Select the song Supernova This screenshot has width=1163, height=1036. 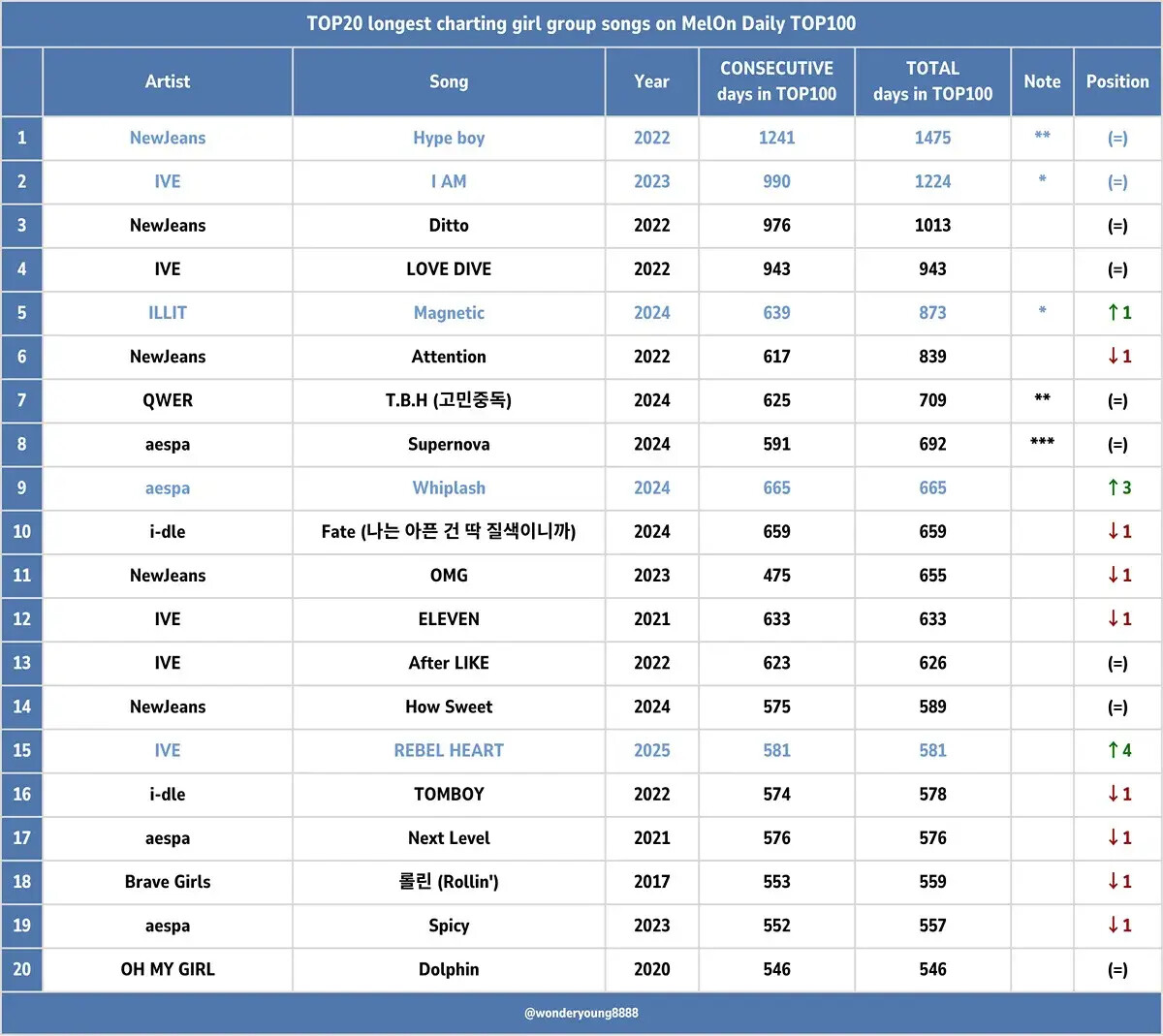[449, 445]
